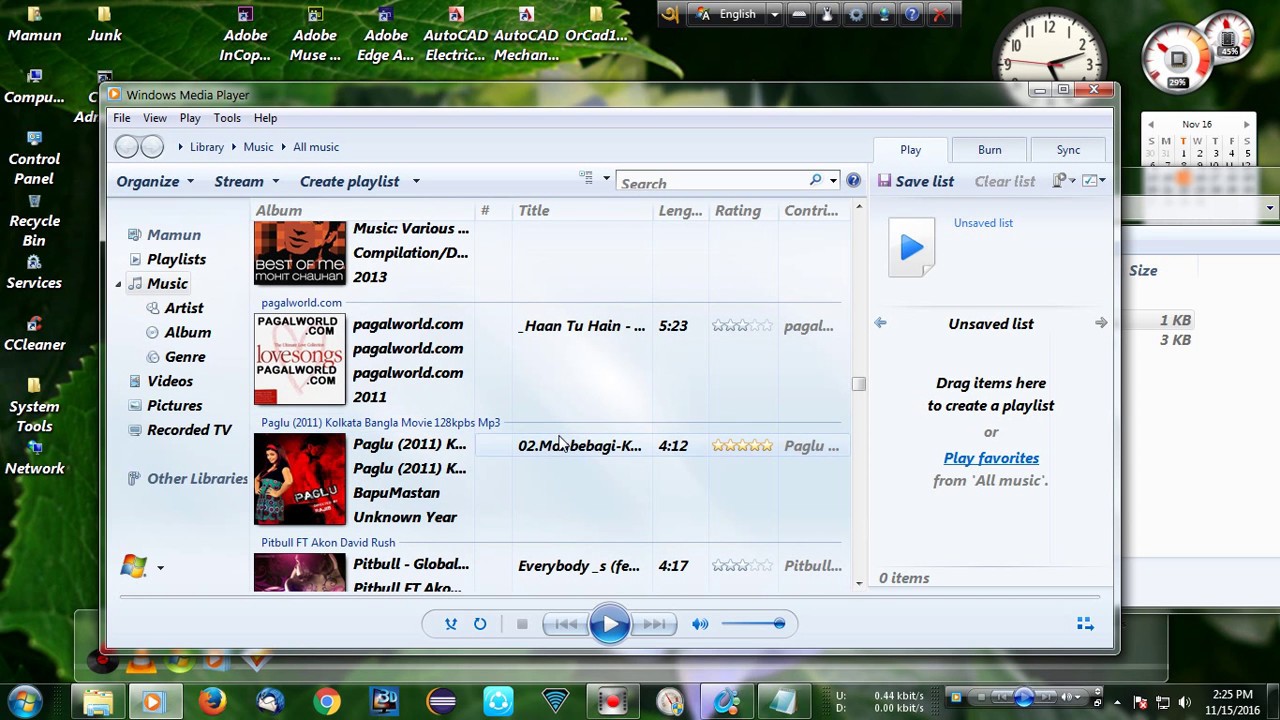Mute the player volume speaker icon
The width and height of the screenshot is (1280, 720).
click(x=700, y=624)
